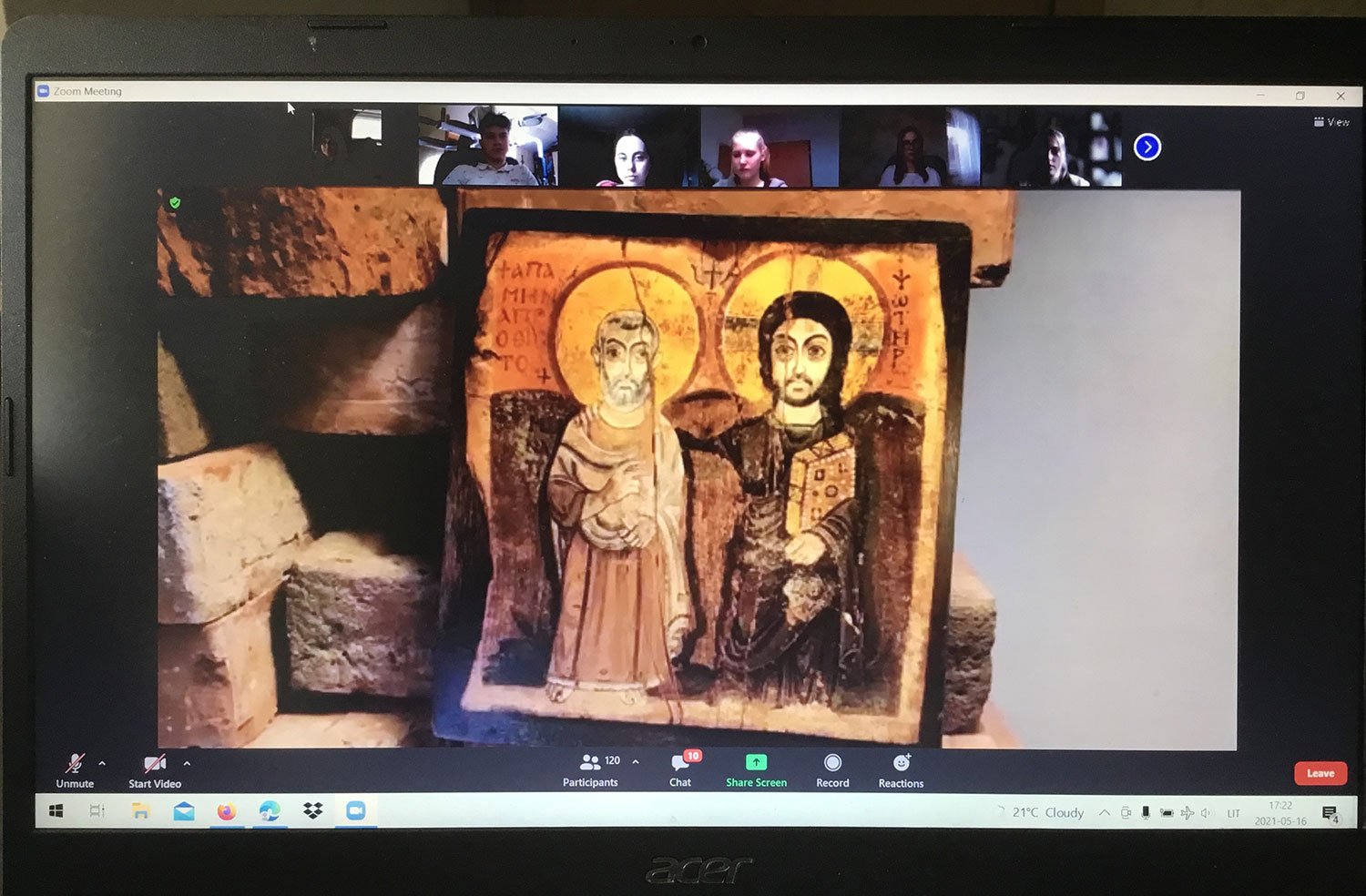This screenshot has width=1366, height=896.
Task: Open the Windows Start menu
Action: coord(56,810)
